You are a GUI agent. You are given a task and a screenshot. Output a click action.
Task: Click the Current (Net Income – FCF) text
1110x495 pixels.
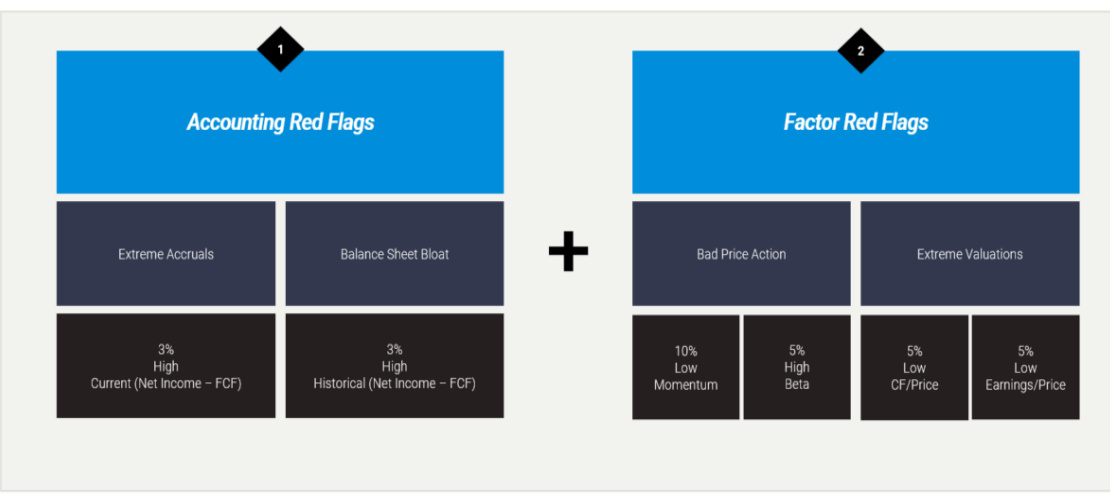[x=166, y=383]
